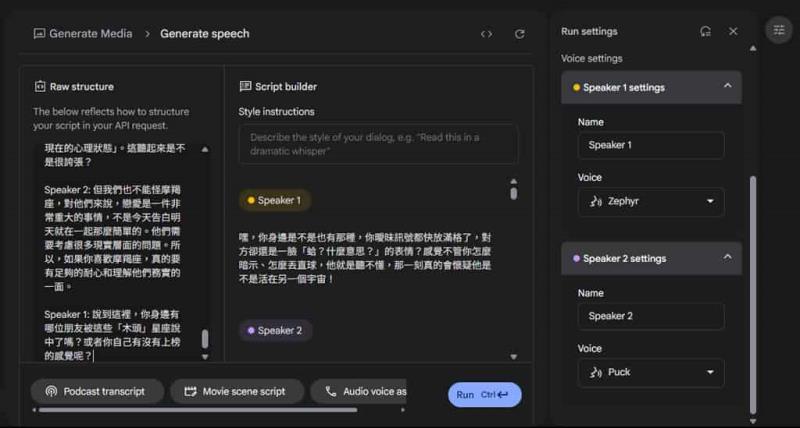Close the Run settings panel
The height and width of the screenshot is (428, 800).
point(733,32)
